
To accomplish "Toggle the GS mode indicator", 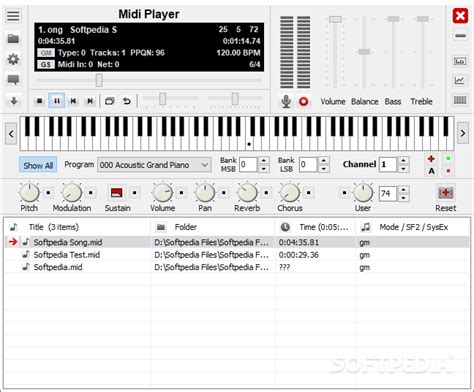I will (x=46, y=64).
